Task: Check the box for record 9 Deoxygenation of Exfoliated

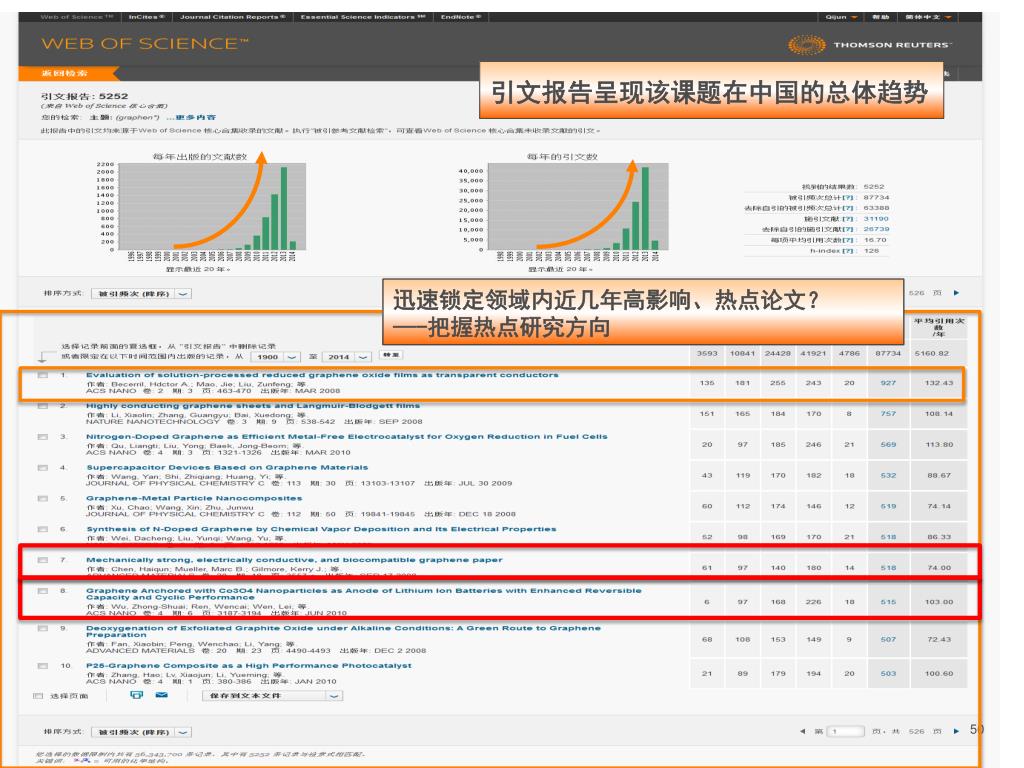Action: (x=43, y=628)
